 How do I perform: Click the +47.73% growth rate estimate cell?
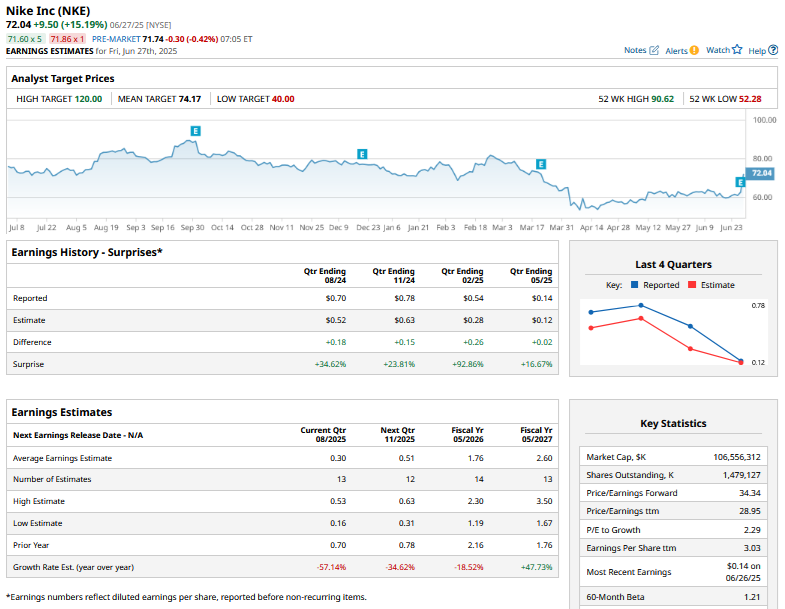tap(536, 567)
